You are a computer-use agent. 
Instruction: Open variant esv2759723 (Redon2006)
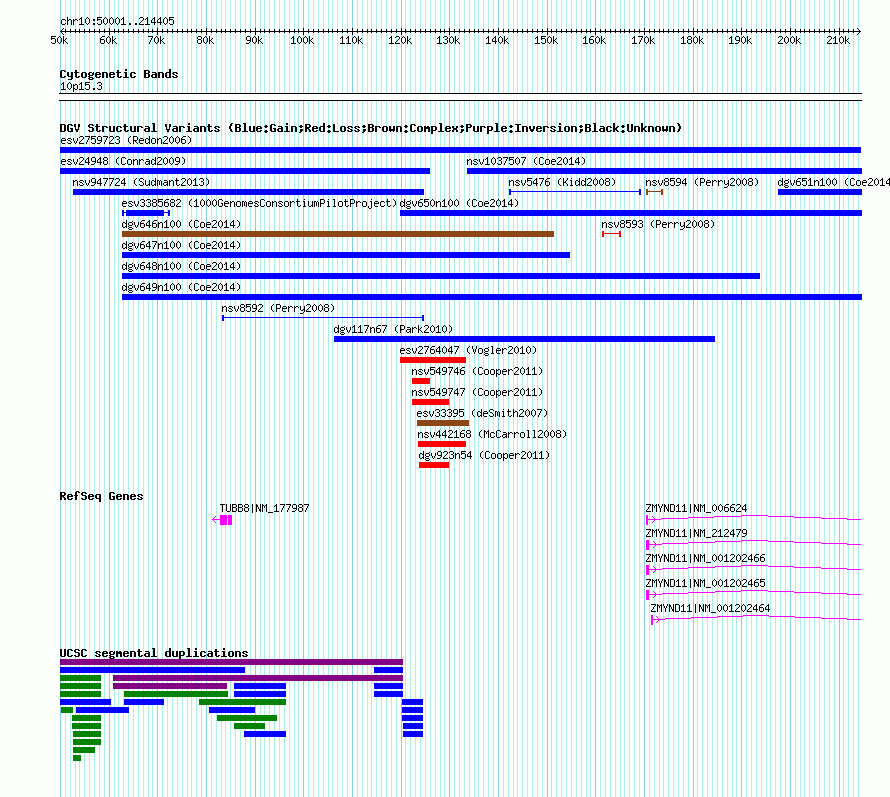[x=126, y=140]
